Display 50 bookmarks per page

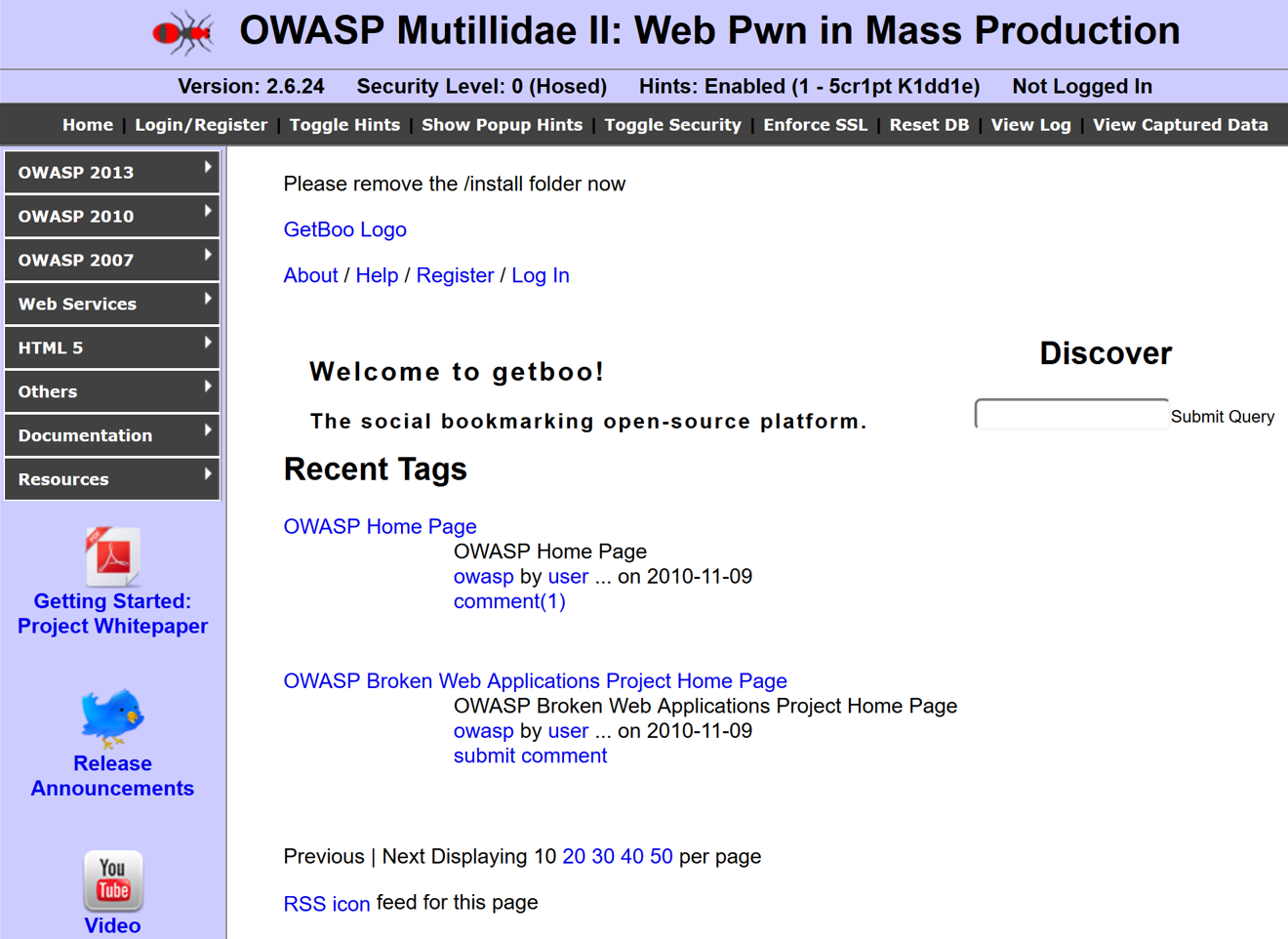(x=662, y=856)
